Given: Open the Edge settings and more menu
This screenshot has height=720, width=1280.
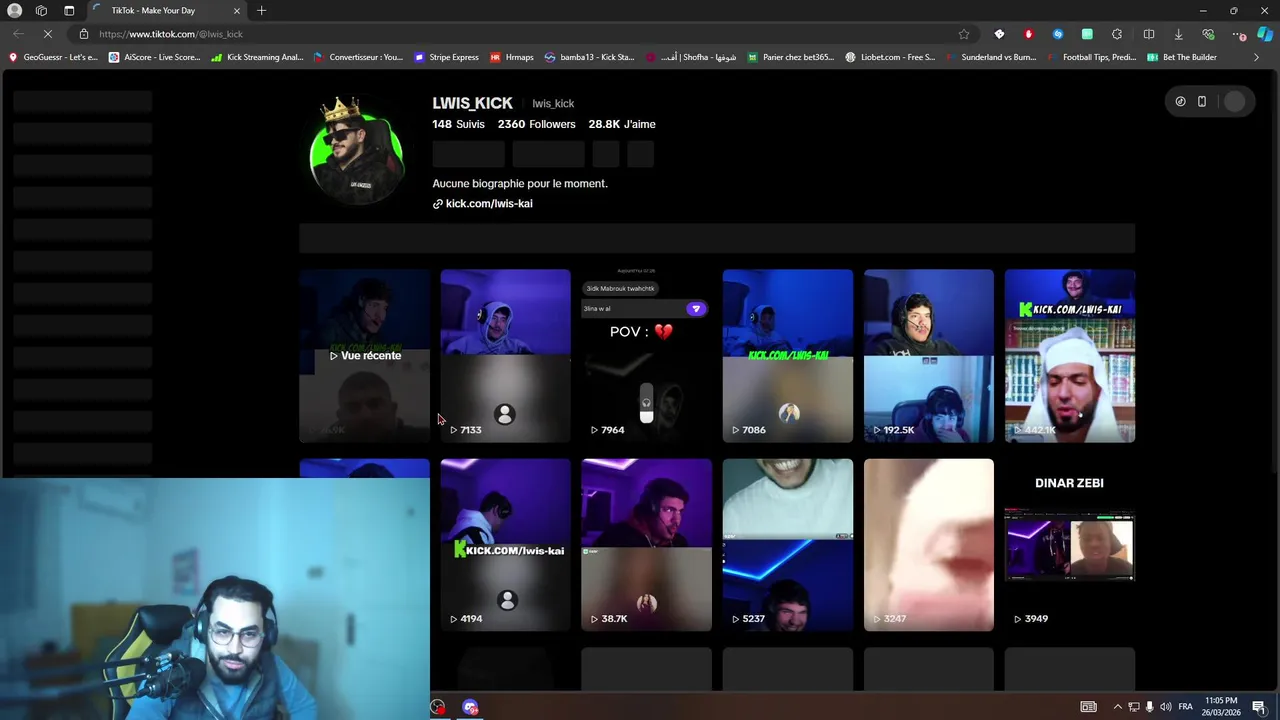Looking at the screenshot, I should click(1238, 34).
